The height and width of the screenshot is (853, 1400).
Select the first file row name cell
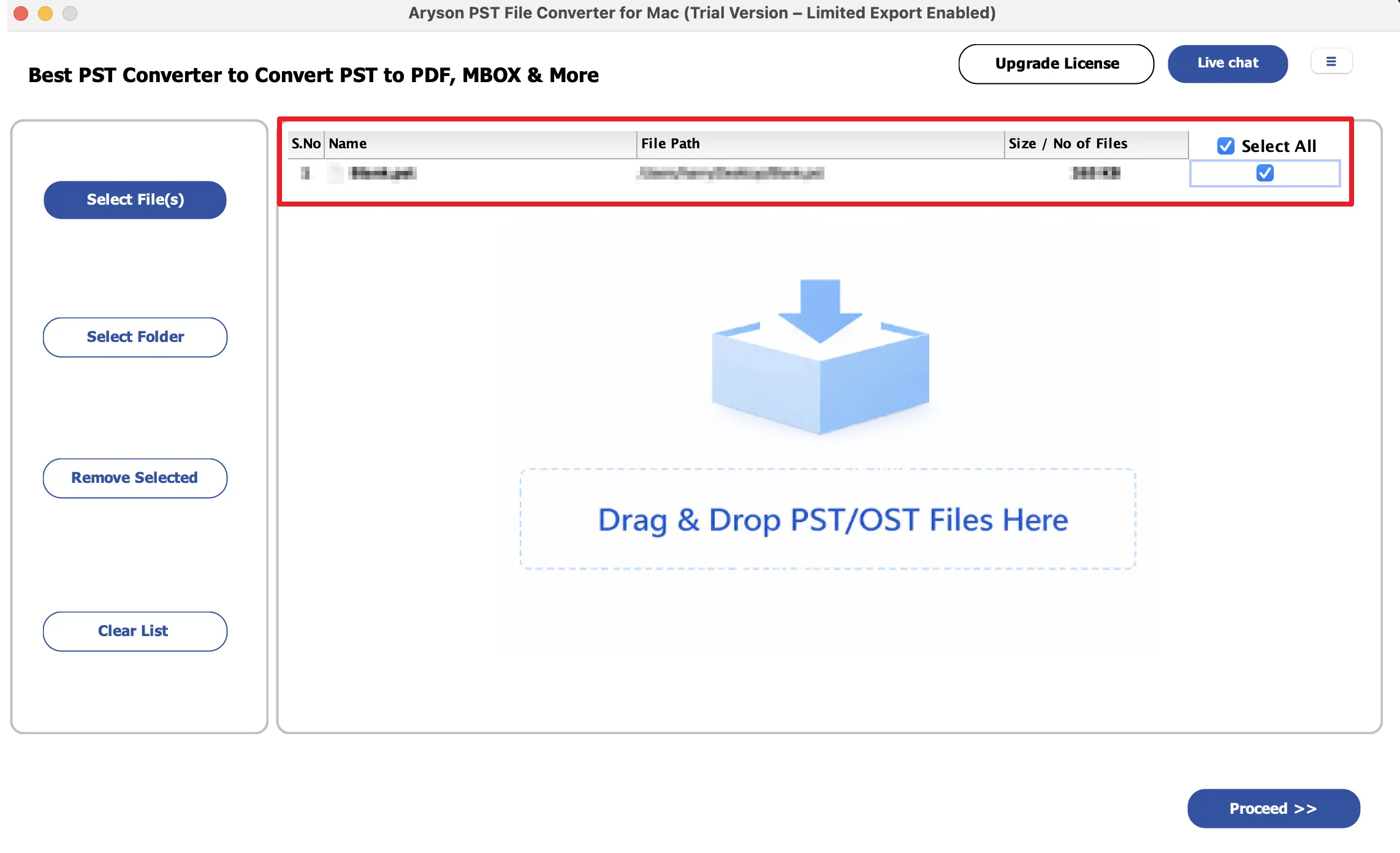tap(481, 173)
